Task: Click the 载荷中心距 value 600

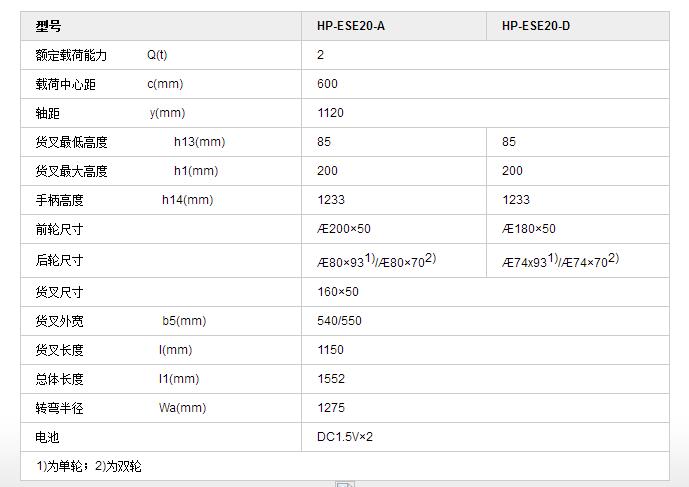Action: [328, 84]
